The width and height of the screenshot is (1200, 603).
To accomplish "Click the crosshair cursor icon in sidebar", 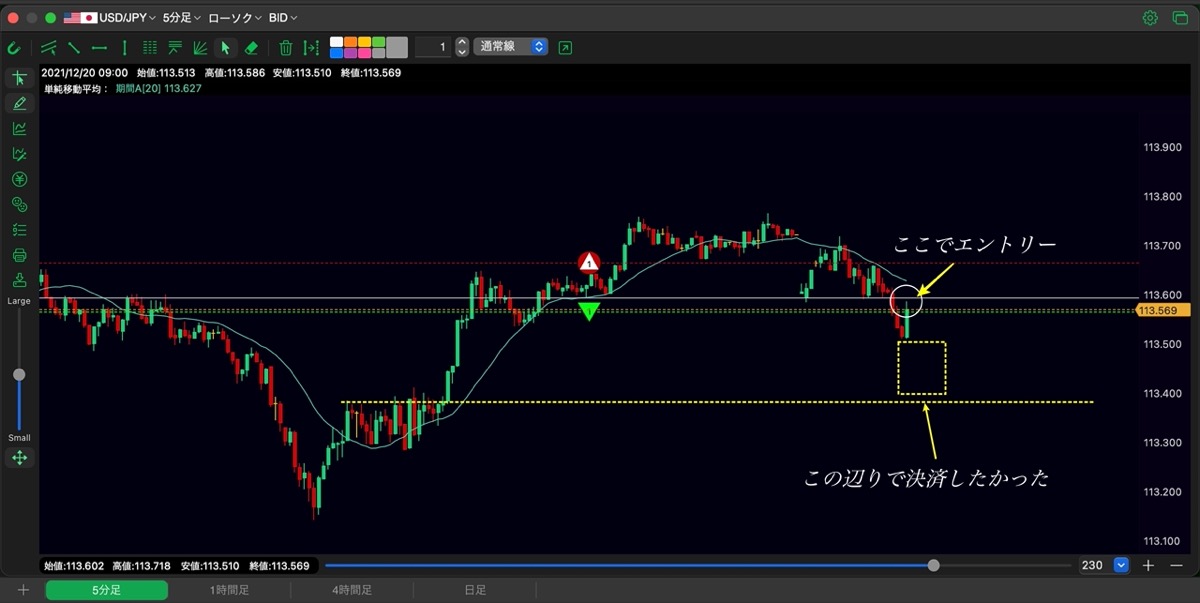I will click(19, 78).
